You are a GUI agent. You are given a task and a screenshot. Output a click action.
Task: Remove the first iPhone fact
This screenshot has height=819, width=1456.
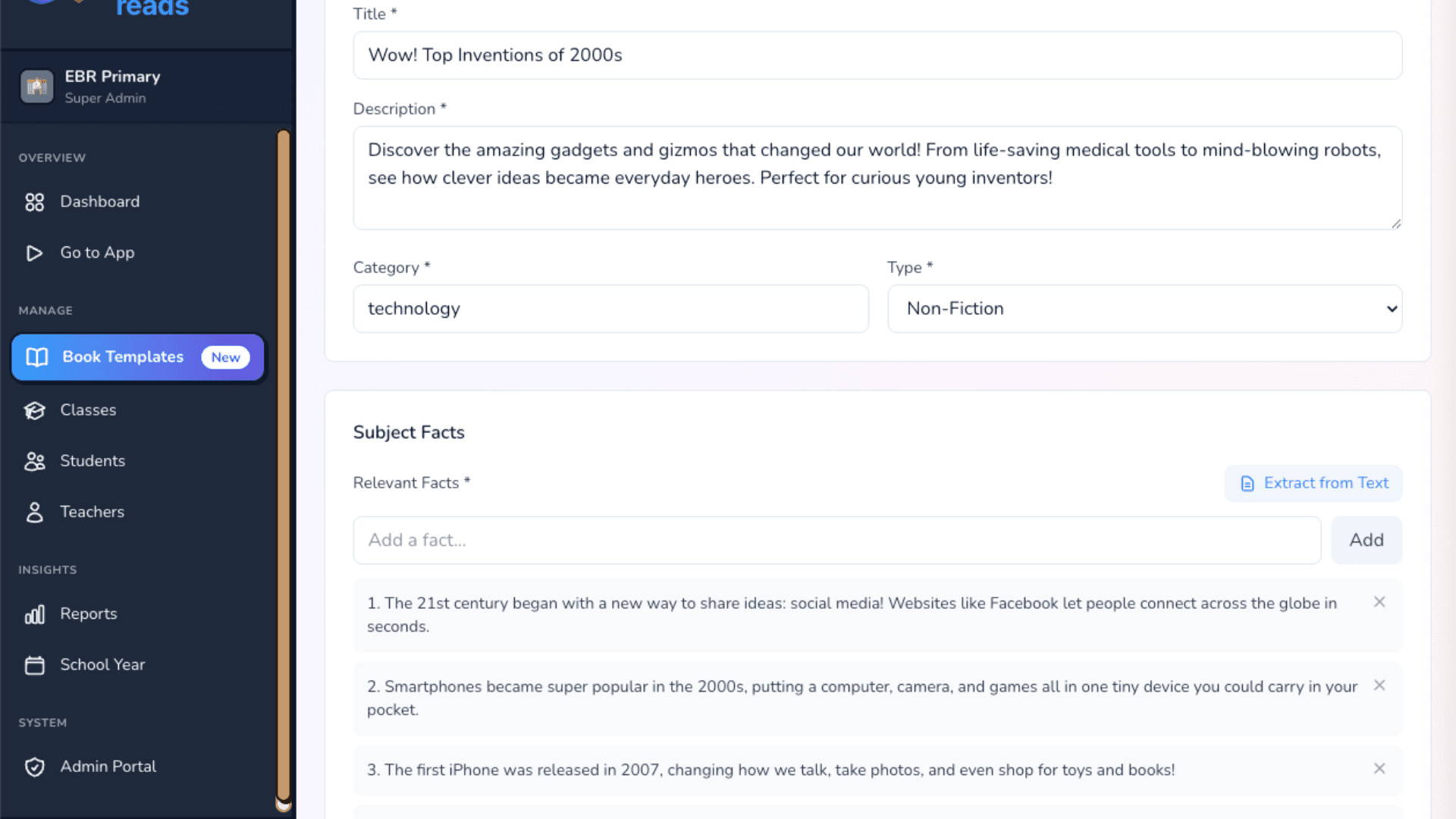click(x=1379, y=768)
